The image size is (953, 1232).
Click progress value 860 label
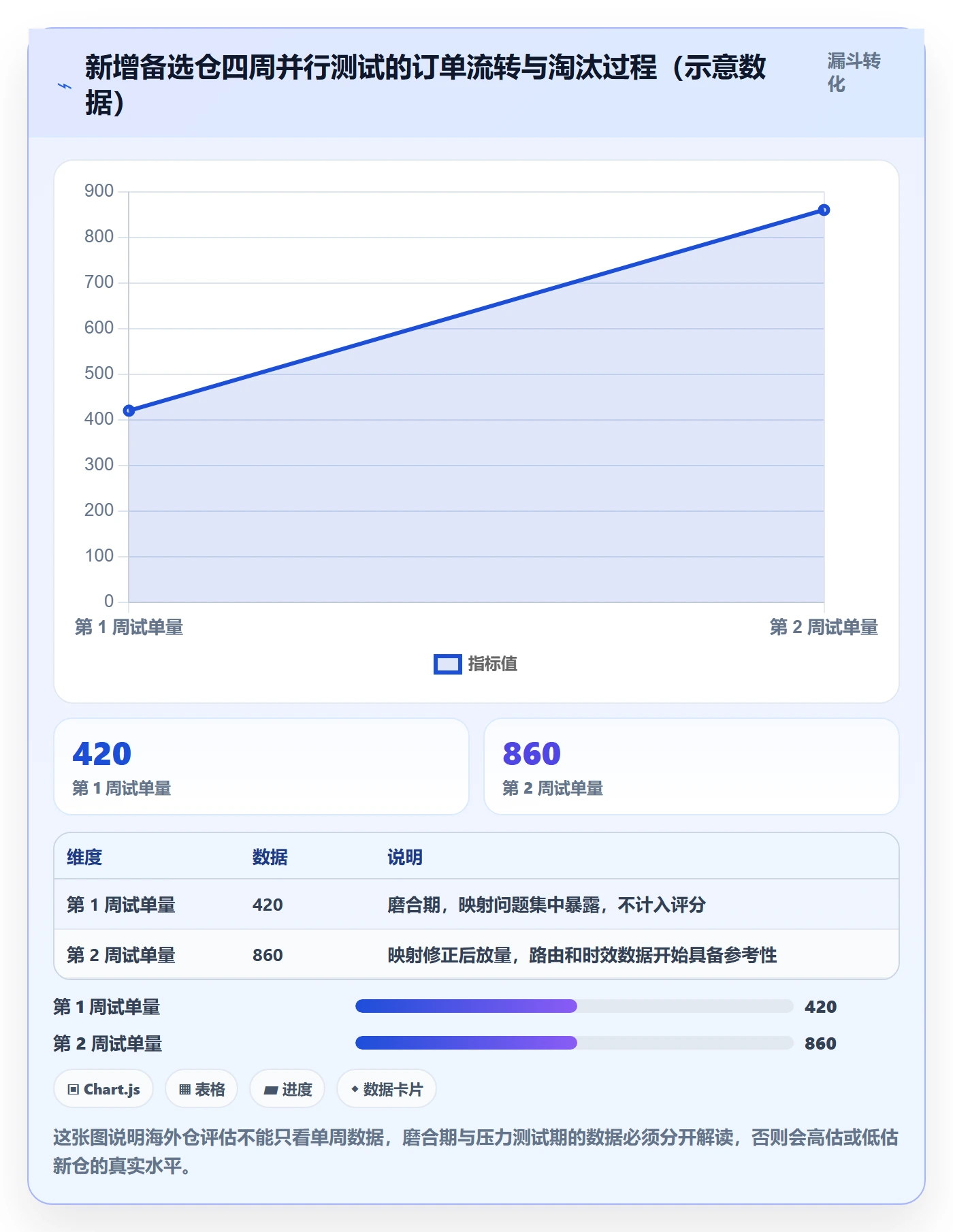(x=820, y=1043)
